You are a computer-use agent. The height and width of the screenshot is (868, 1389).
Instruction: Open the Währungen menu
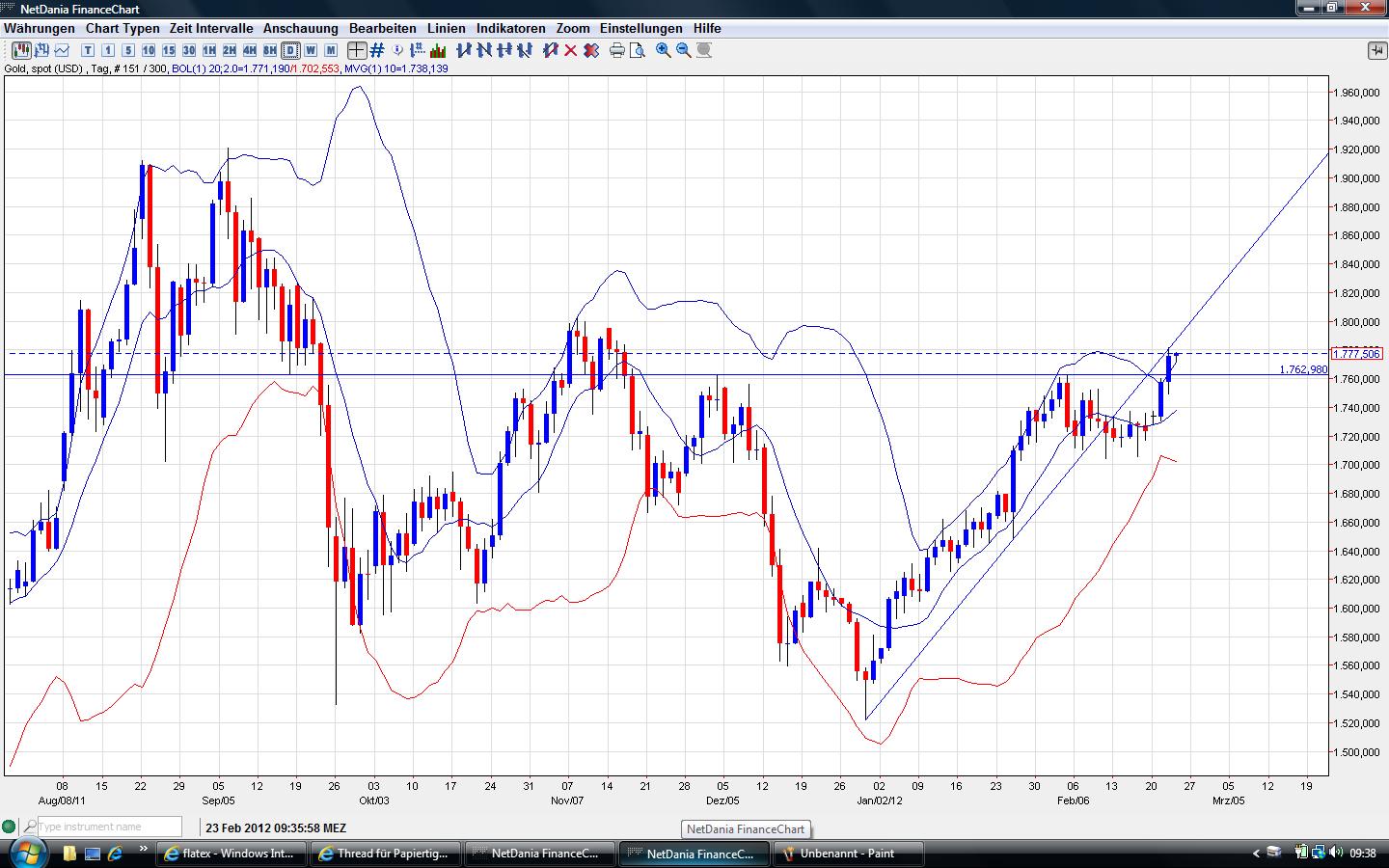pyautogui.click(x=39, y=29)
